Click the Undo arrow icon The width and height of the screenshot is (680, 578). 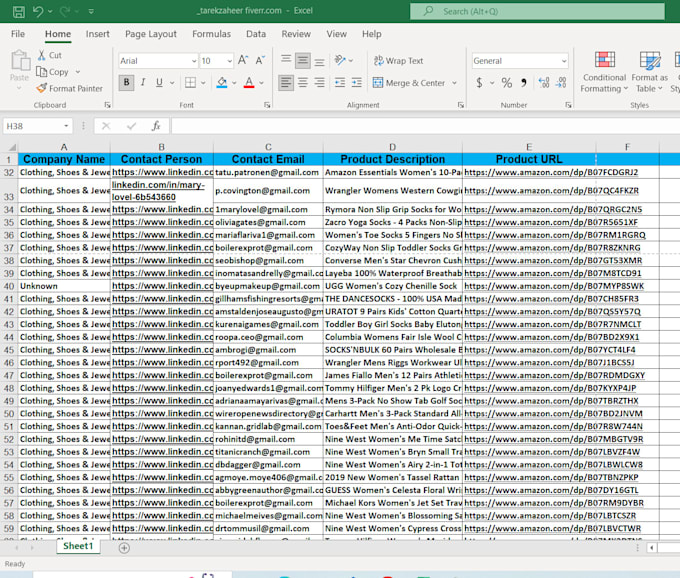pyautogui.click(x=38, y=11)
